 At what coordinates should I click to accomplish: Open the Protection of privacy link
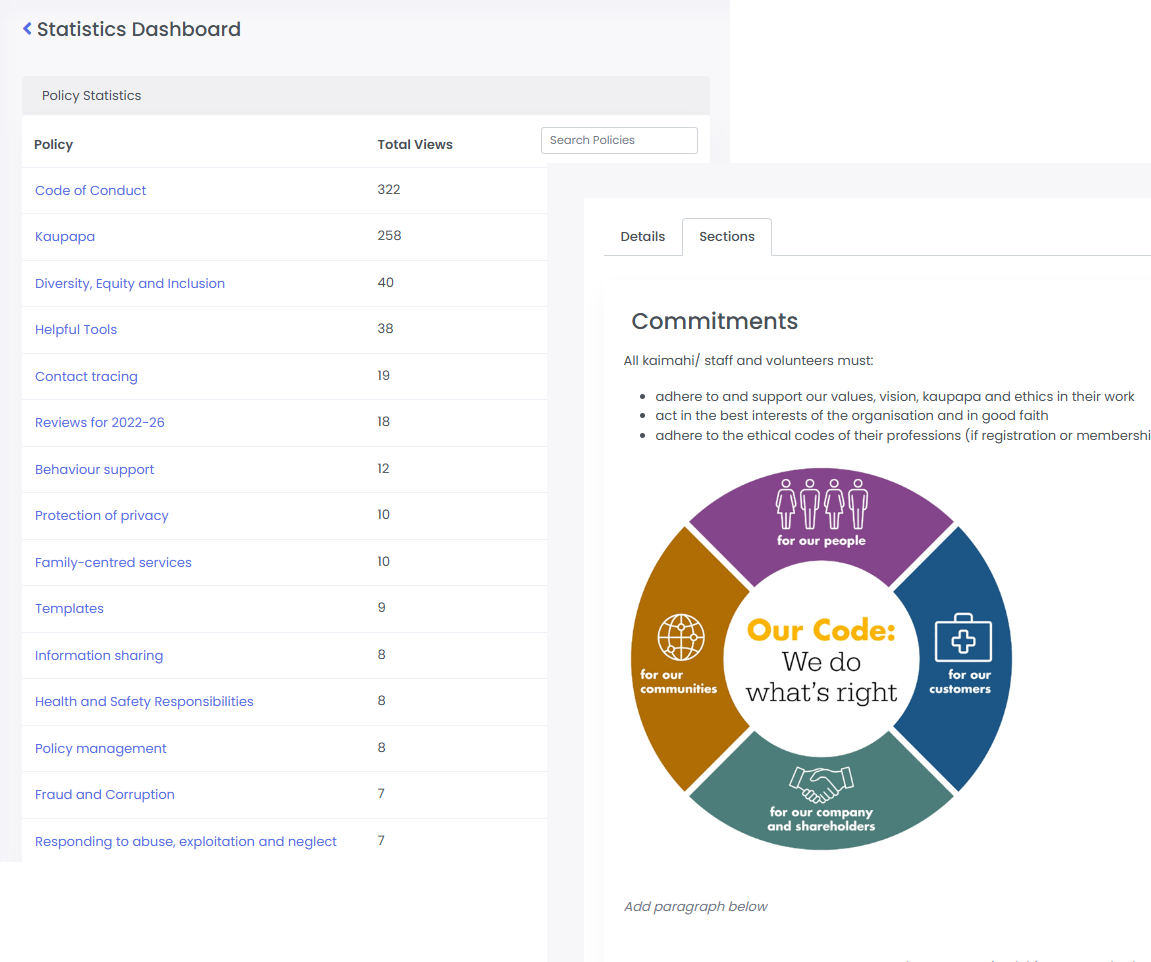[101, 516]
